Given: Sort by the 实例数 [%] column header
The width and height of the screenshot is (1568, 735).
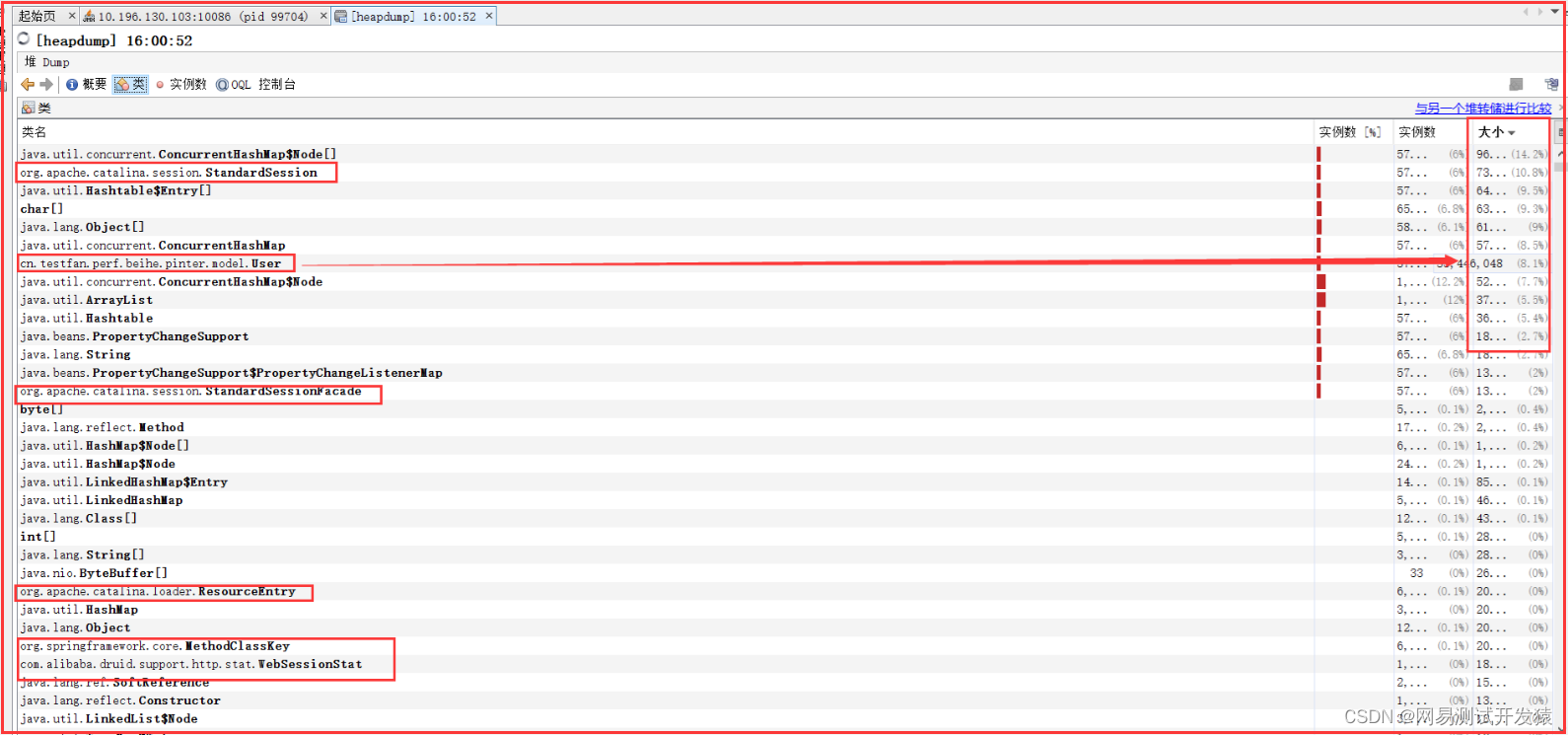Looking at the screenshot, I should pyautogui.click(x=1353, y=132).
